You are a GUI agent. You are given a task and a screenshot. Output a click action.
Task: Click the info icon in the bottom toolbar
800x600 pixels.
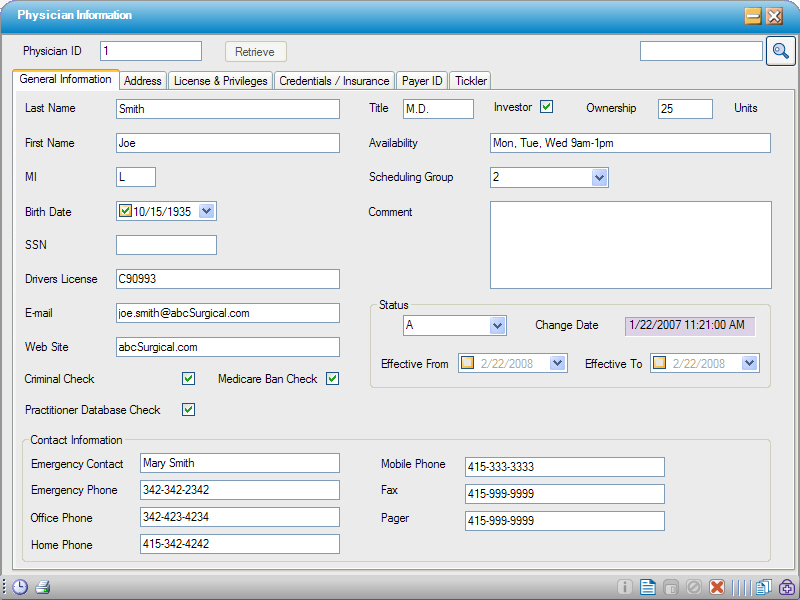[x=625, y=587]
